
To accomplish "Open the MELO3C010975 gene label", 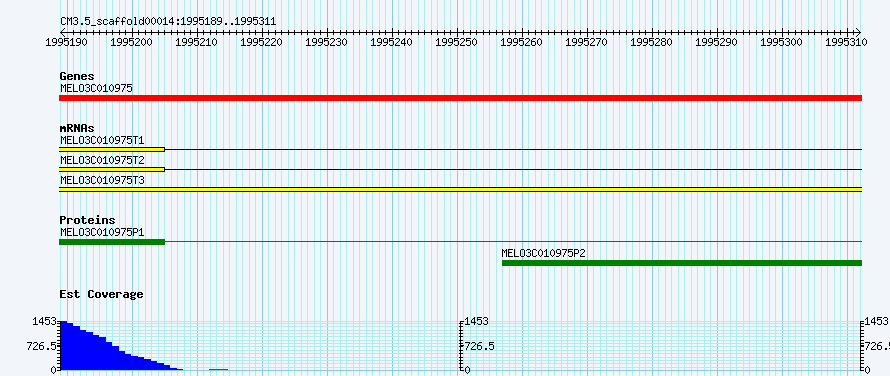I will tap(96, 88).
